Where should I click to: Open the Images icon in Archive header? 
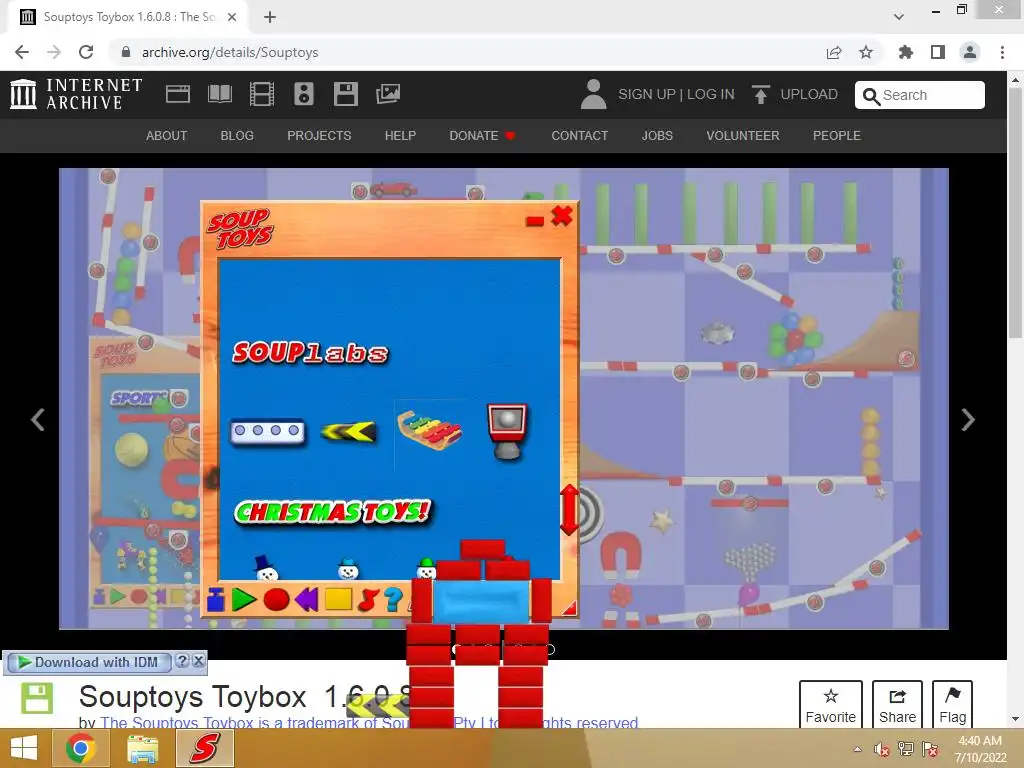[x=388, y=94]
